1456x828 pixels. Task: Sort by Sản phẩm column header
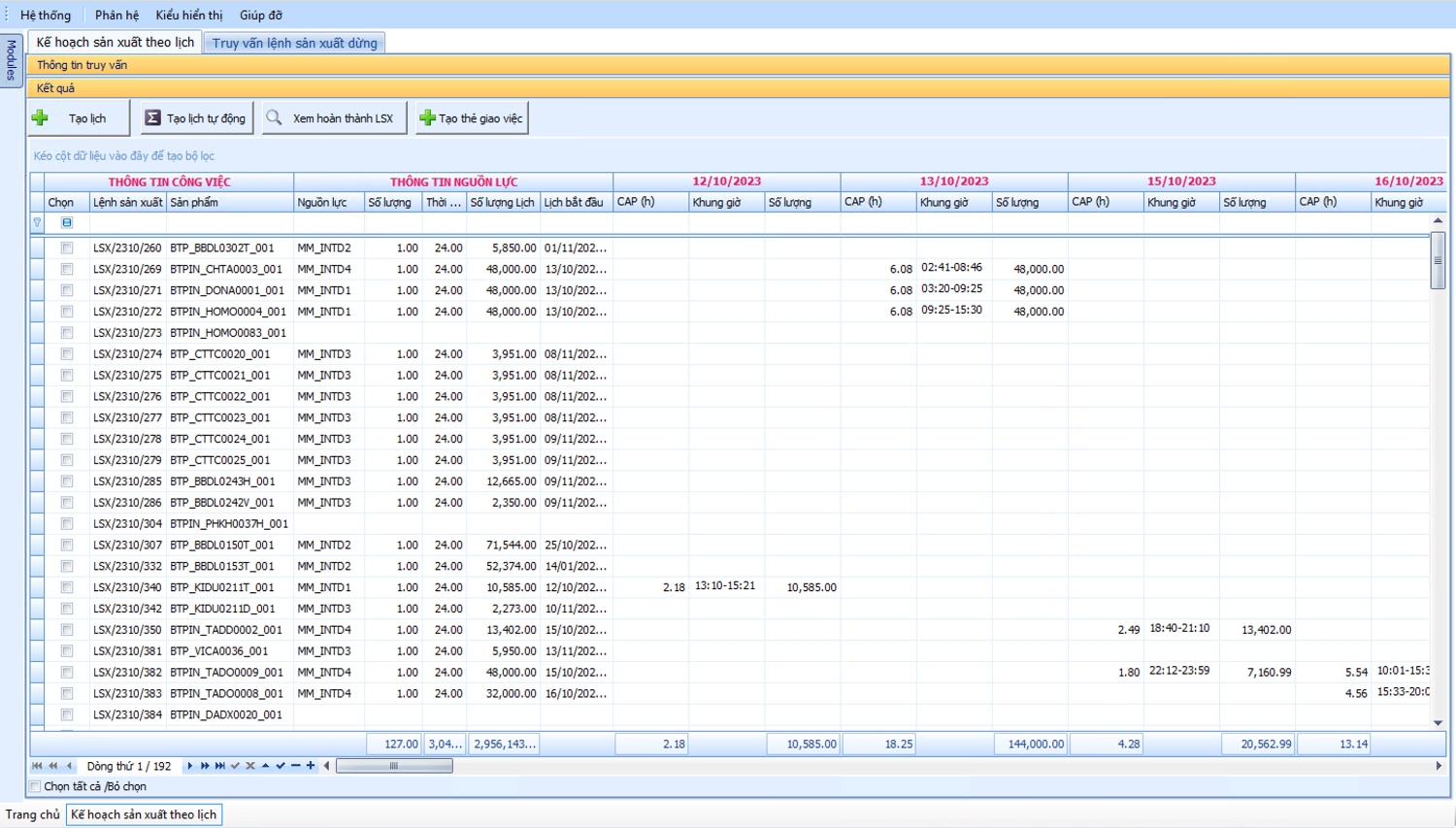[231, 202]
